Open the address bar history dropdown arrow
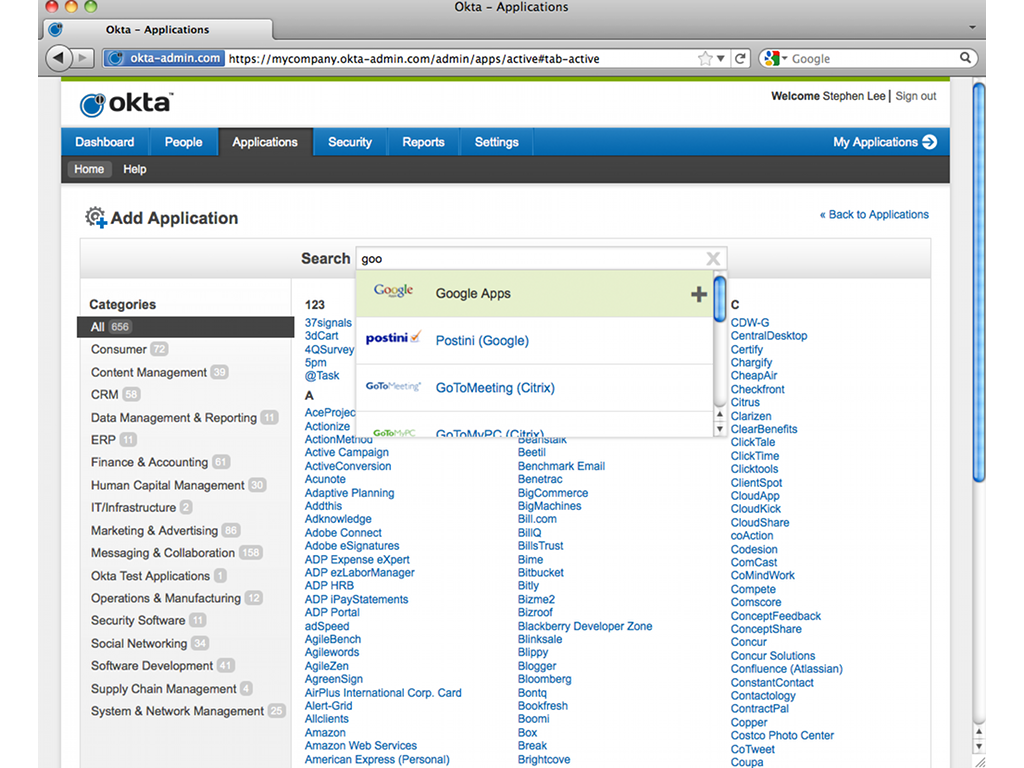The image size is (1024, 768). point(722,59)
